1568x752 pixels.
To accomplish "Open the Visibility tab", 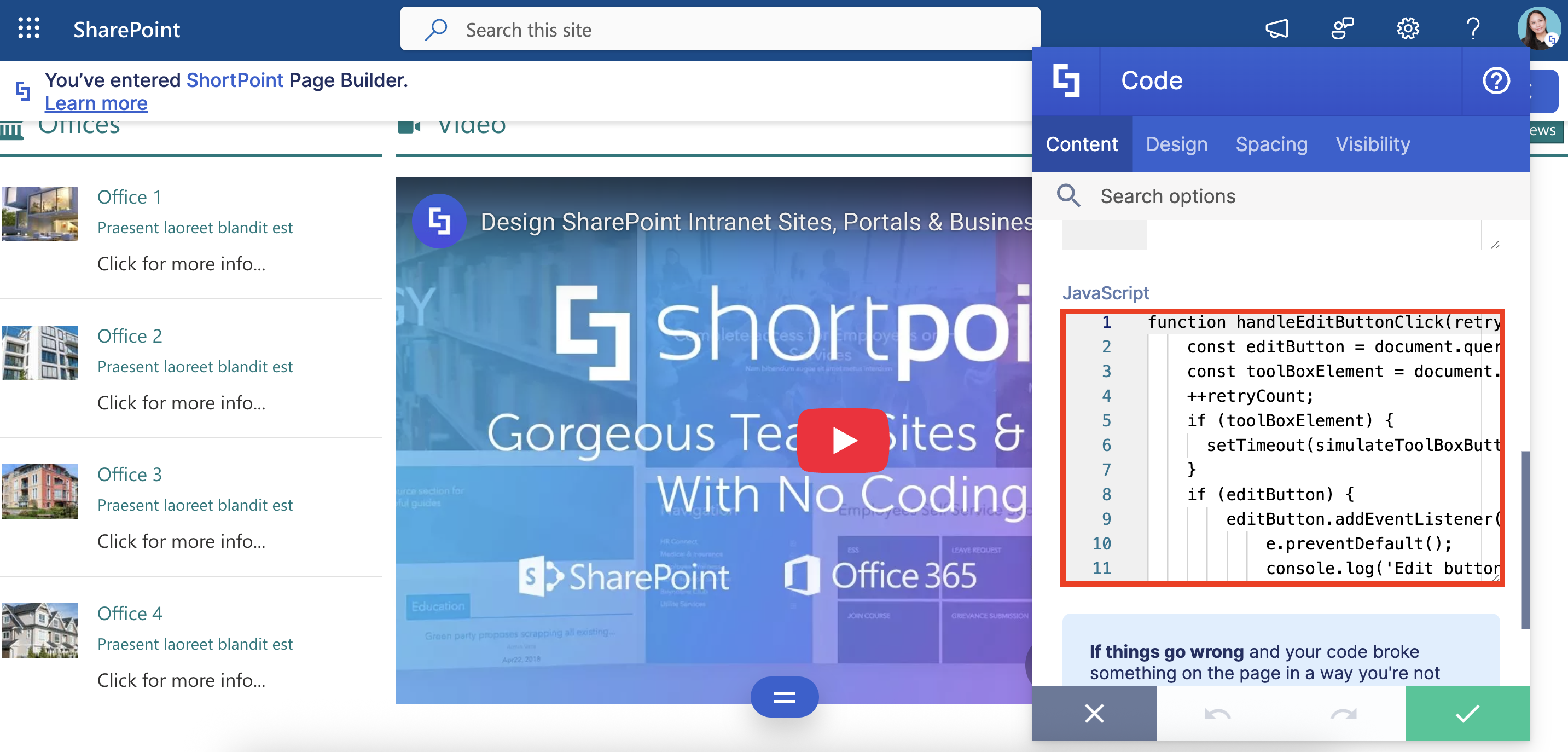I will 1372,144.
